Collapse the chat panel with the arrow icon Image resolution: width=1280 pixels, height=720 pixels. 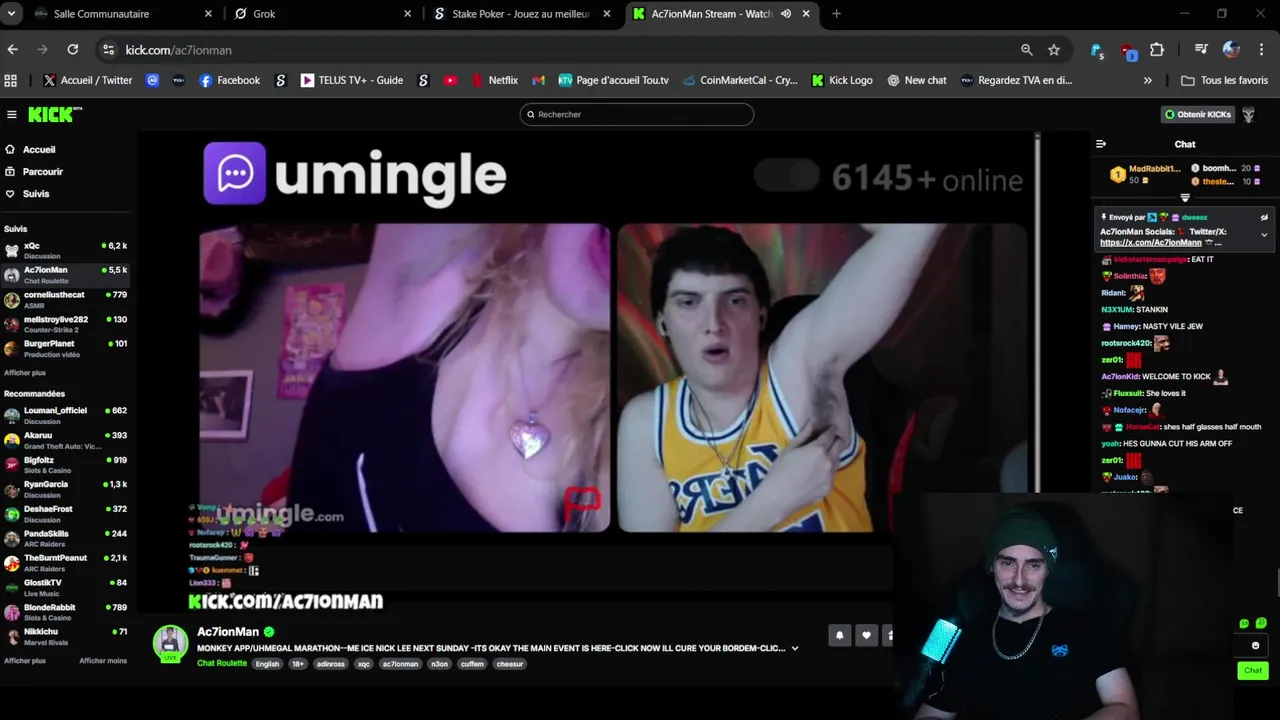tap(1101, 144)
